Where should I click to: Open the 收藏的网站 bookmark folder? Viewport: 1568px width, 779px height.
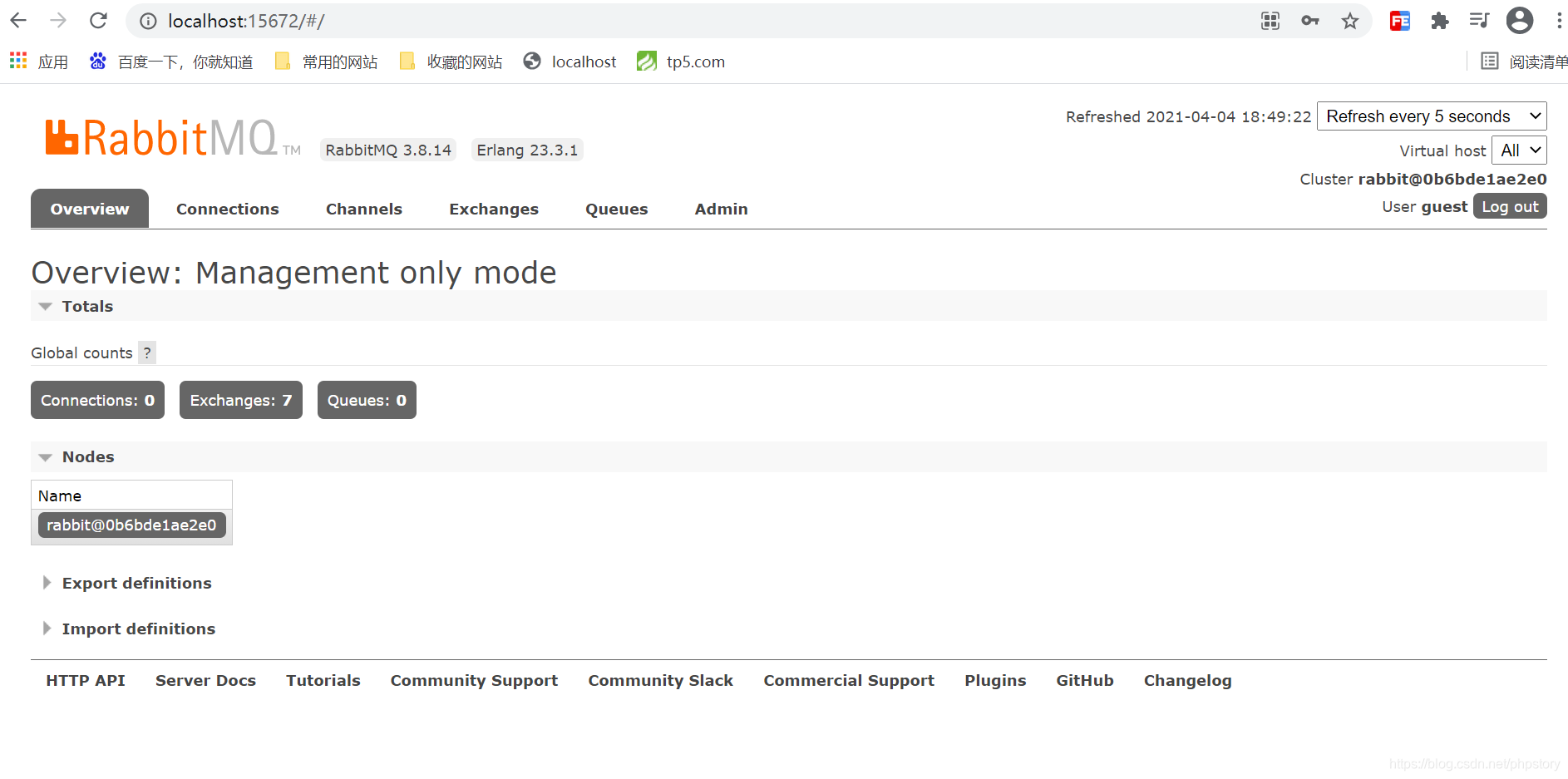coord(451,62)
